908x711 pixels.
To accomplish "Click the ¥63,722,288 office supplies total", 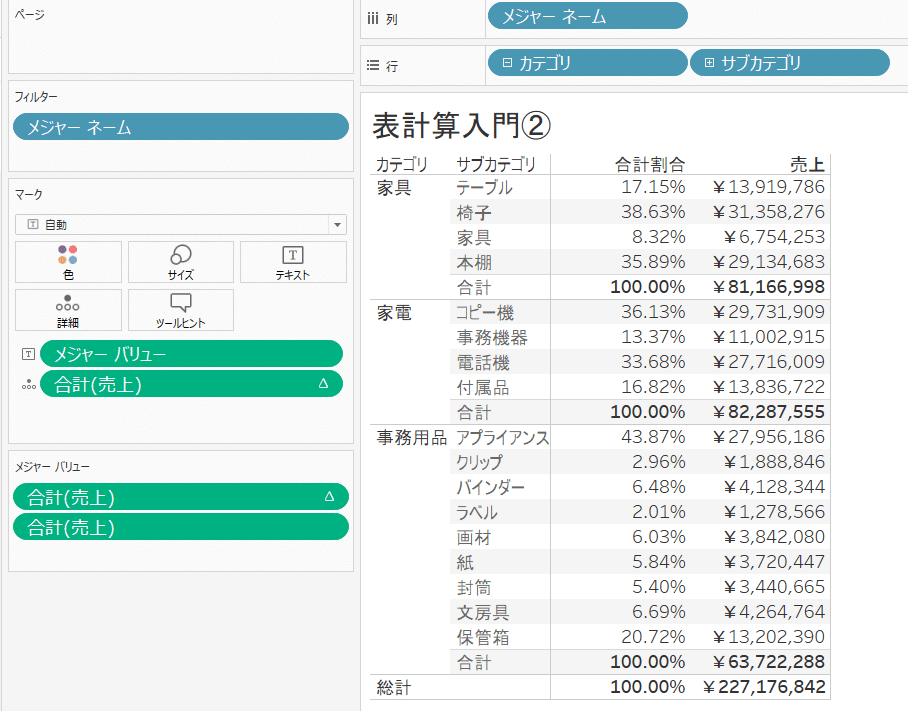I will tap(769, 662).
